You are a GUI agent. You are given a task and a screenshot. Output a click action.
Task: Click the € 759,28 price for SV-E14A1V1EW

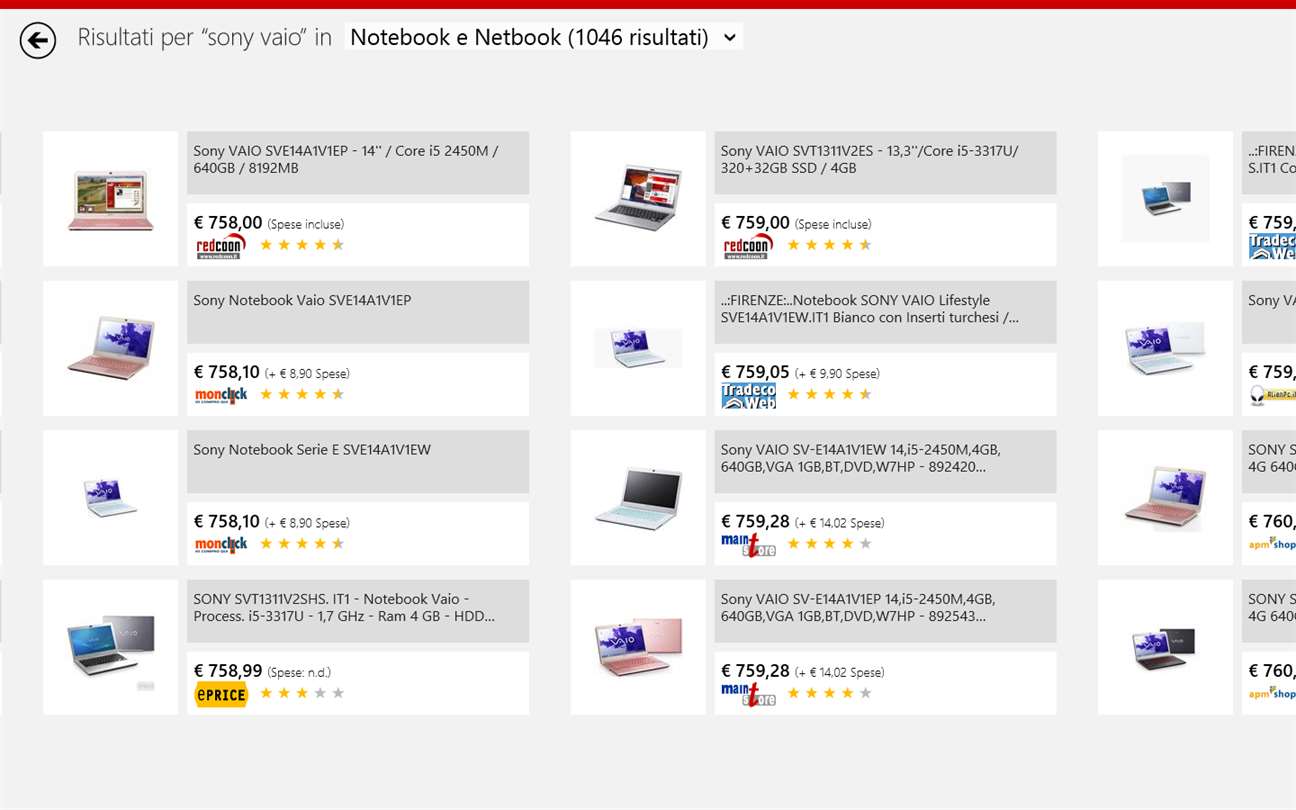click(755, 521)
